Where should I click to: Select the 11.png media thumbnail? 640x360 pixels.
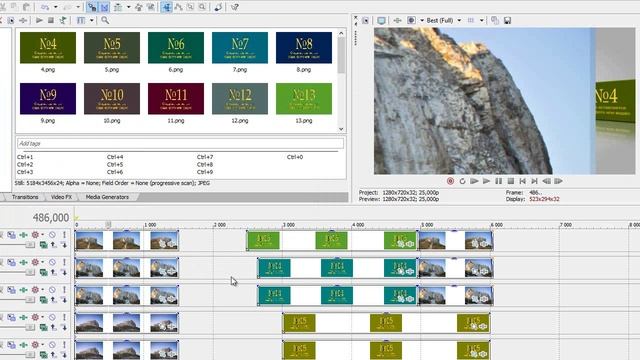point(176,99)
